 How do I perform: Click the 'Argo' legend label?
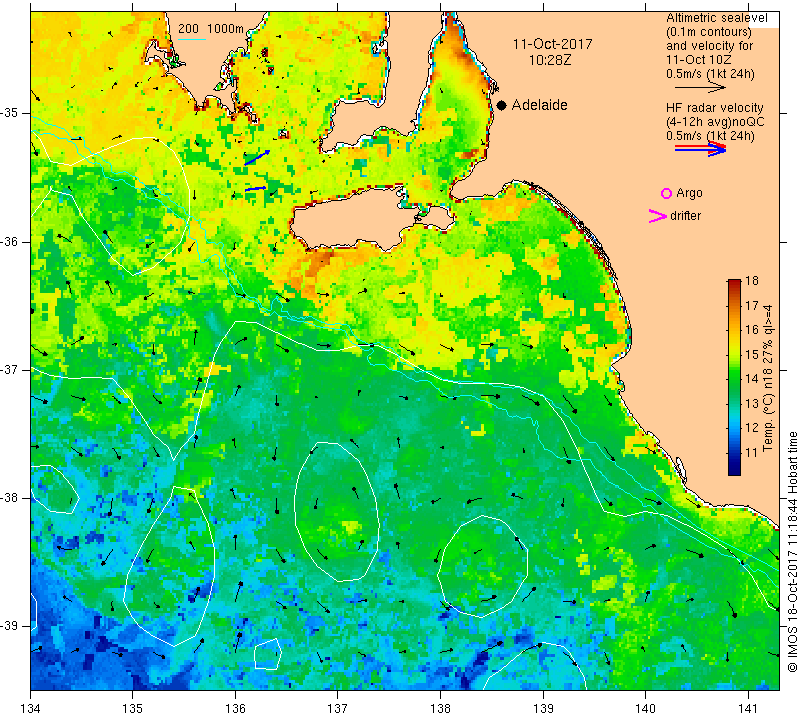(x=689, y=193)
